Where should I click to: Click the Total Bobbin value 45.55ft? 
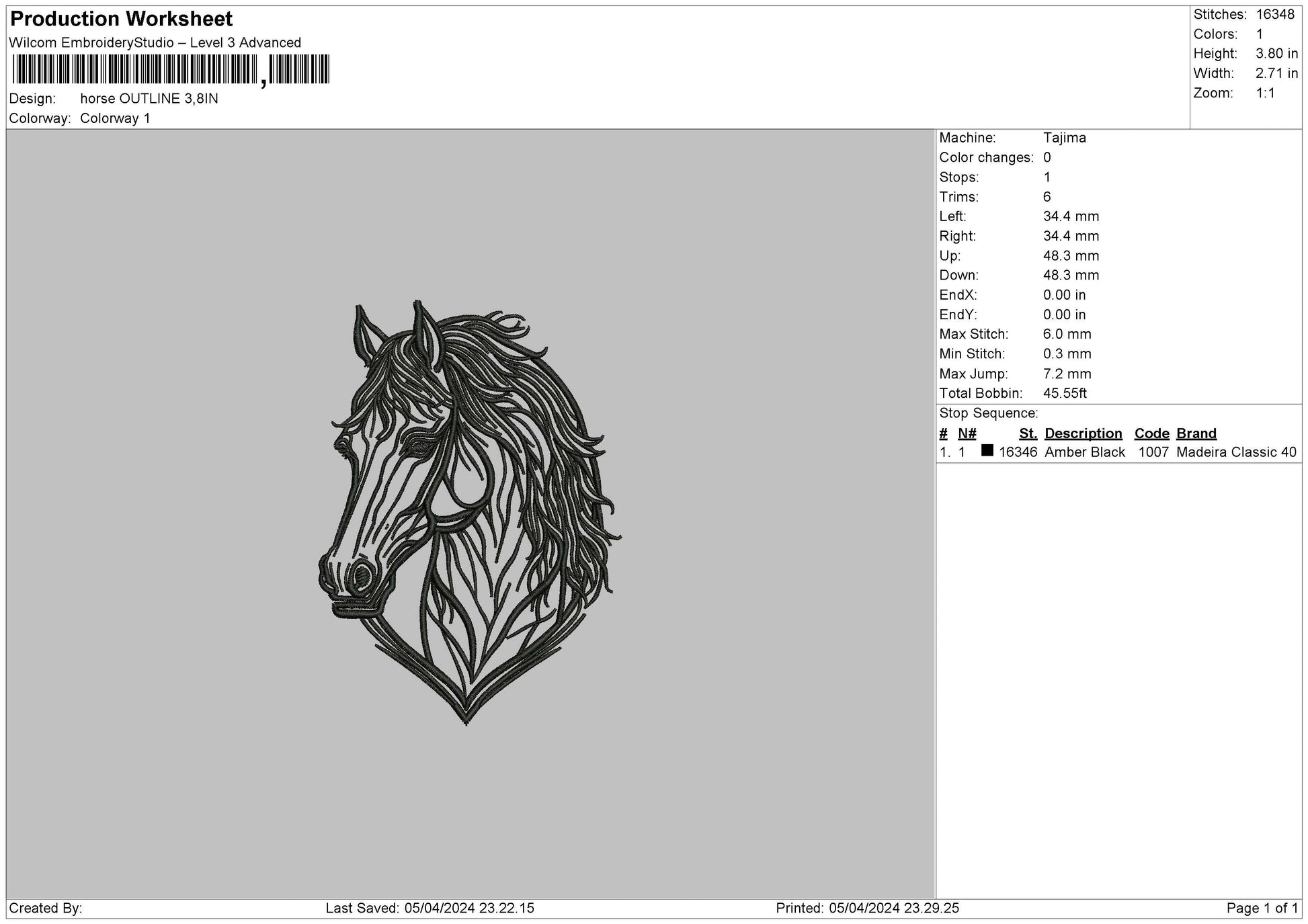1064,393
